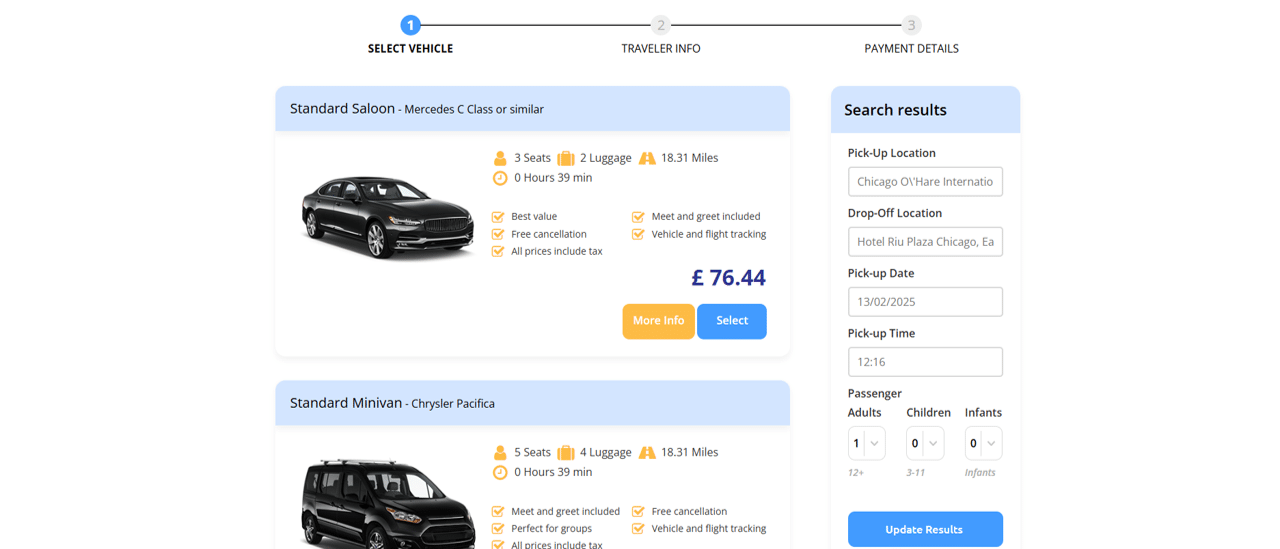Click the luggage icon in Standard Saloon card
The image size is (1280, 549).
(x=566, y=158)
